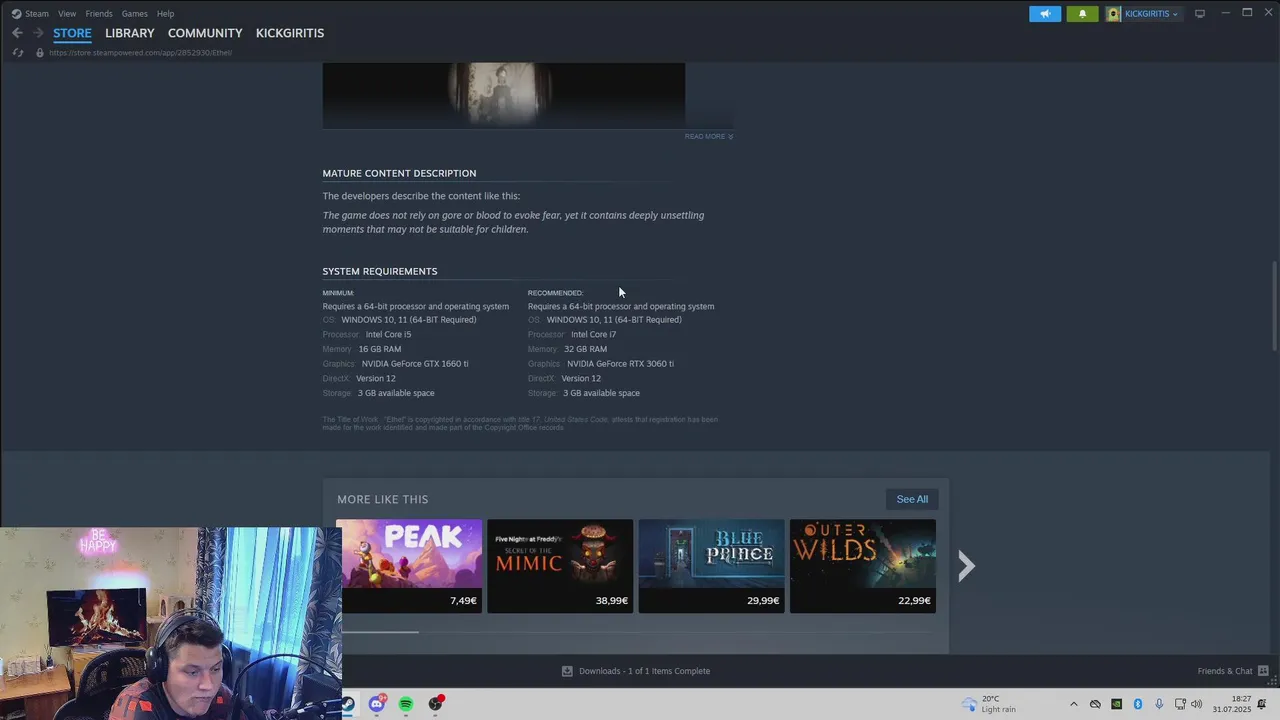The width and height of the screenshot is (1280, 720).
Task: Open the Blue Prince game card
Action: tap(711, 566)
